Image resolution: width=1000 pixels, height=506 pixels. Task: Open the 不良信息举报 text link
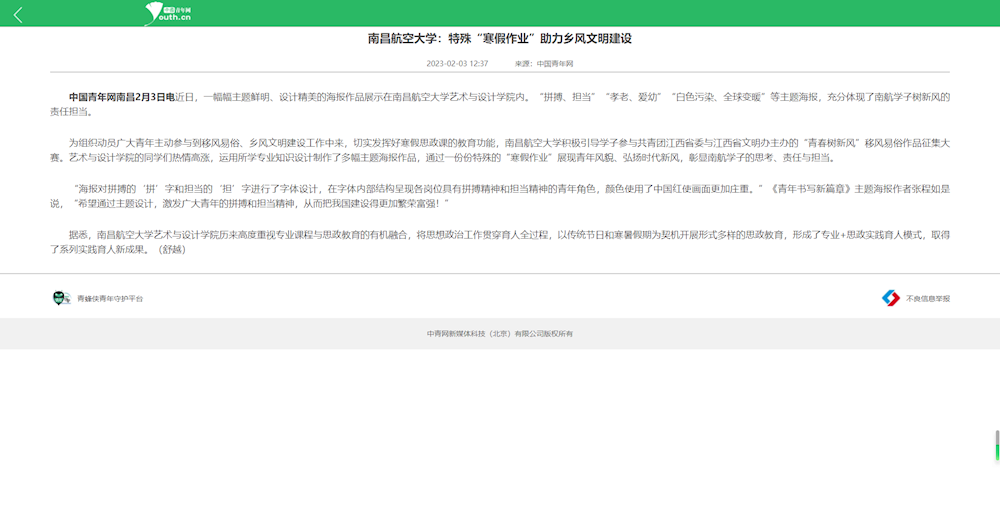click(x=928, y=299)
